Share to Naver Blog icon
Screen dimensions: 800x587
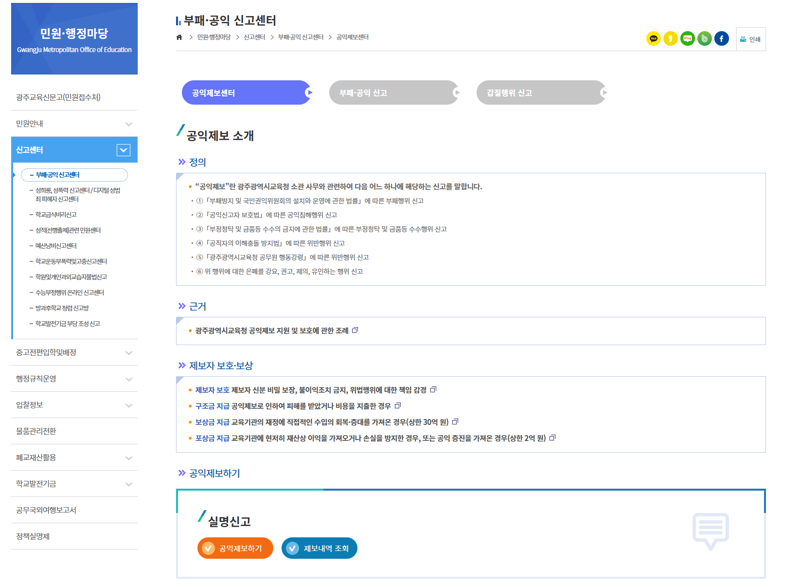(687, 39)
